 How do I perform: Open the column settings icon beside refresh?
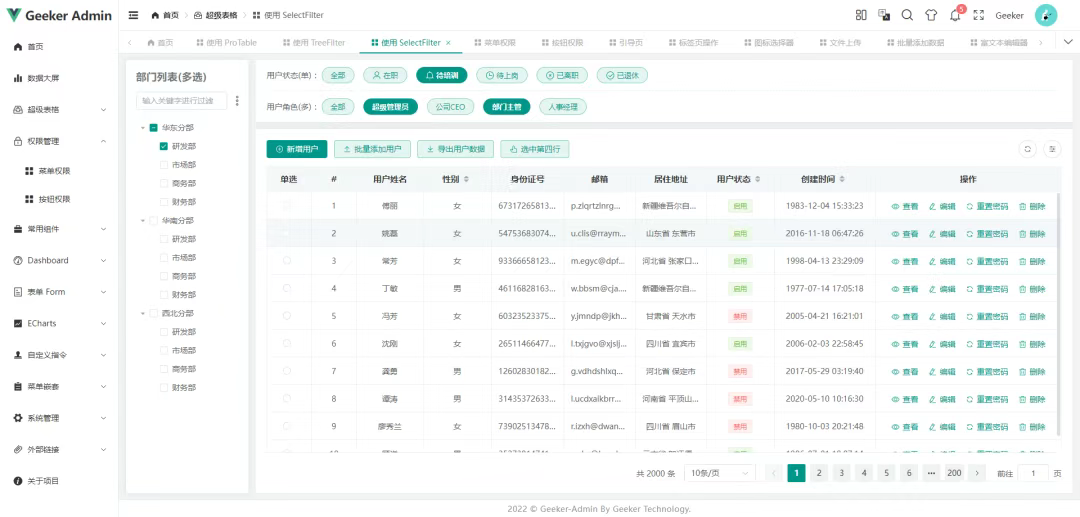[x=1052, y=149]
